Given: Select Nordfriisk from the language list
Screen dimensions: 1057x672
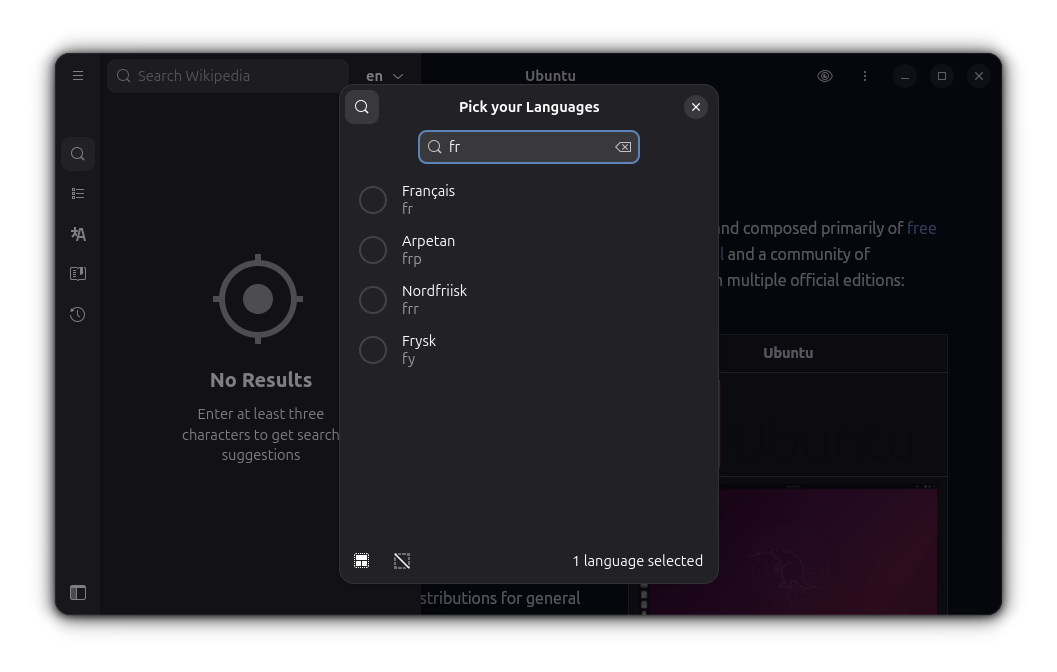Looking at the screenshot, I should coord(372,299).
